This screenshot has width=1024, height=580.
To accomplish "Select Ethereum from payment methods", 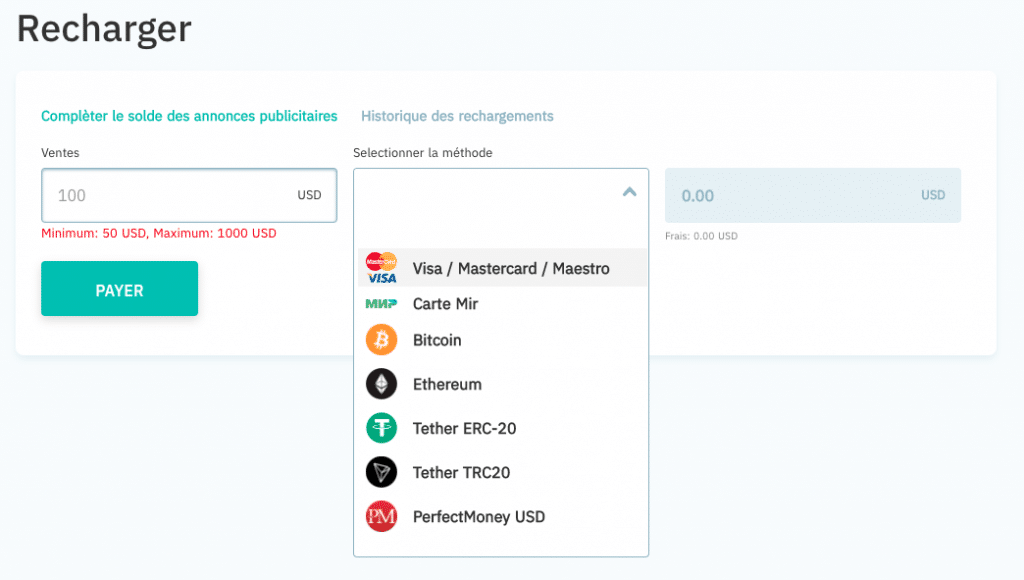I will click(502, 384).
